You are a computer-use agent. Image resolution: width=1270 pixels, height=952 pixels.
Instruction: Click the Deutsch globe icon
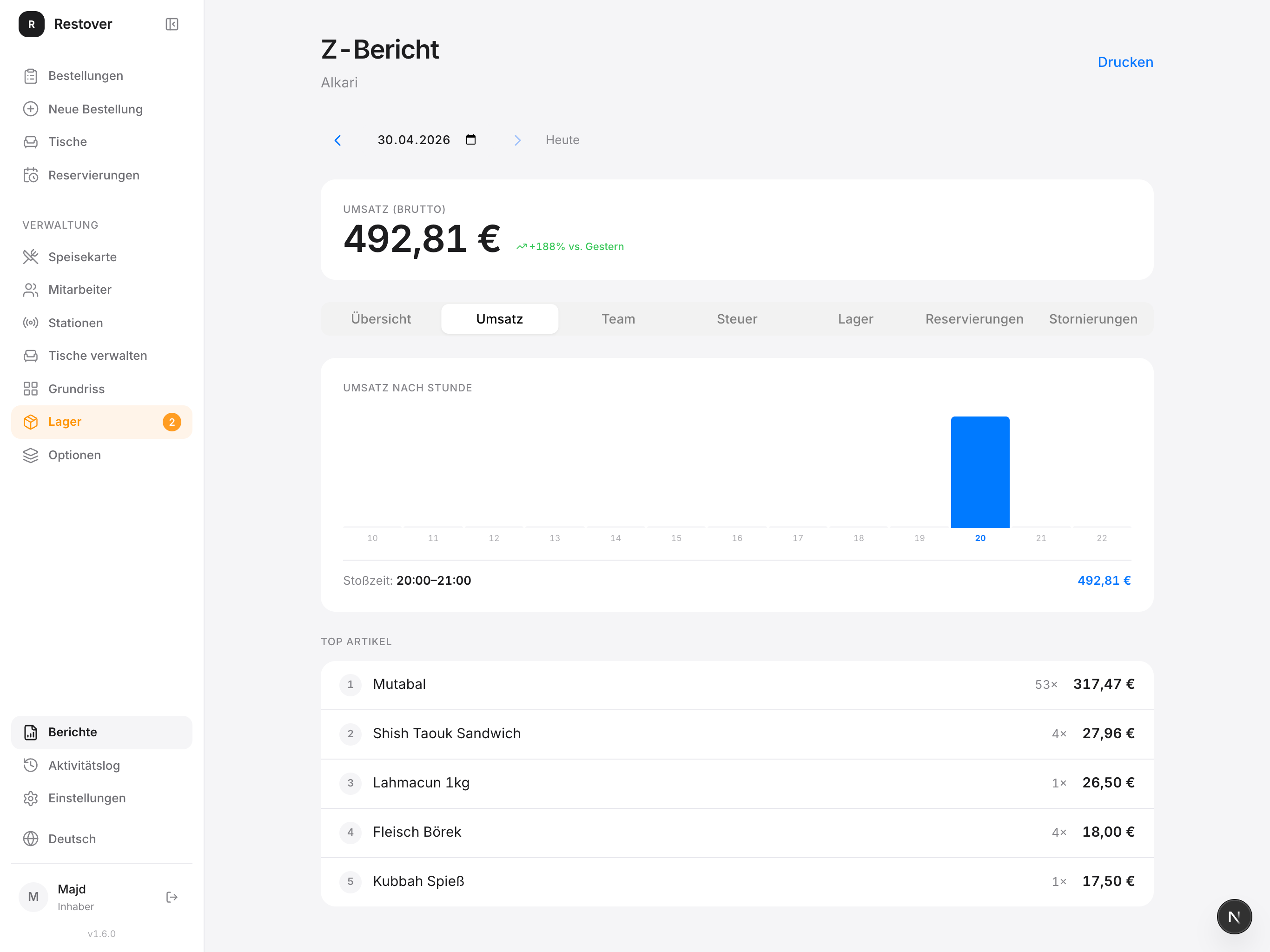[x=30, y=839]
